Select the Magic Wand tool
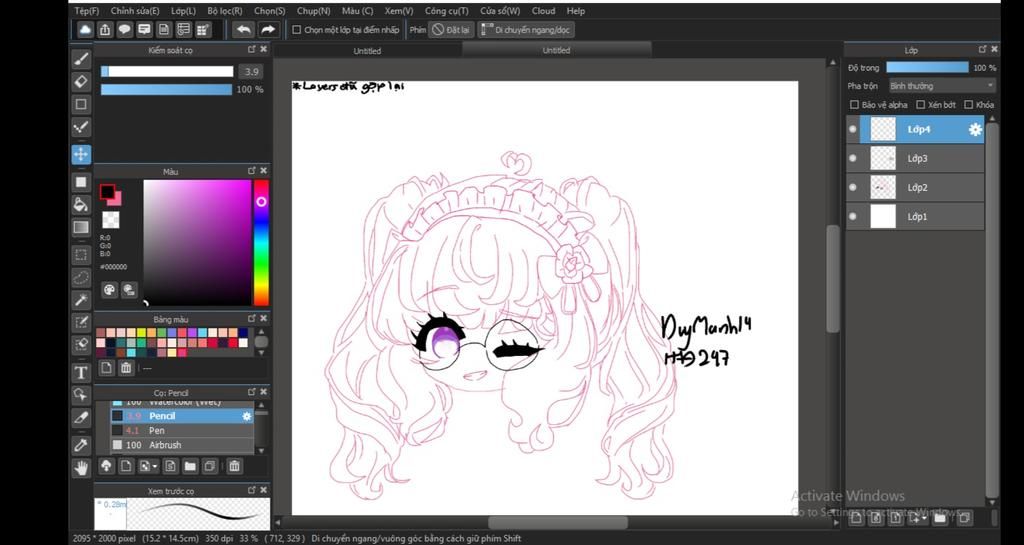 (x=81, y=300)
